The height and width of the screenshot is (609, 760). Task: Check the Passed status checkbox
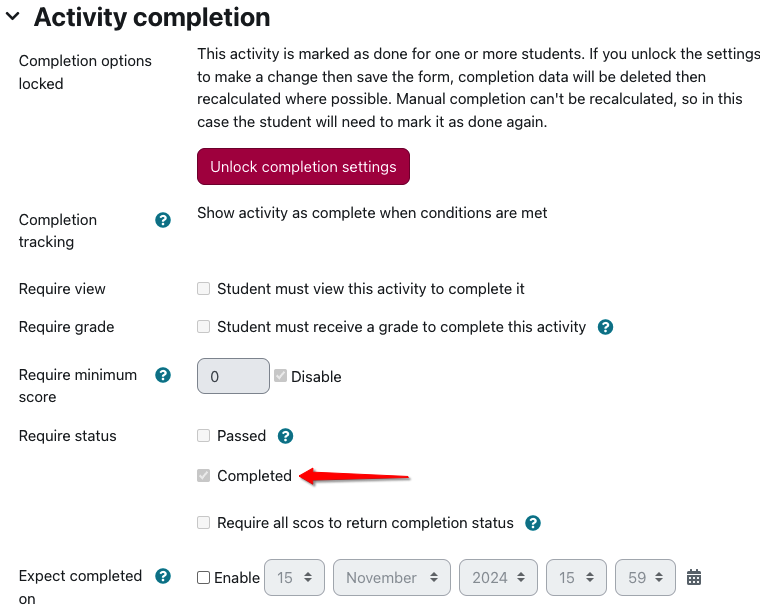[x=204, y=435]
